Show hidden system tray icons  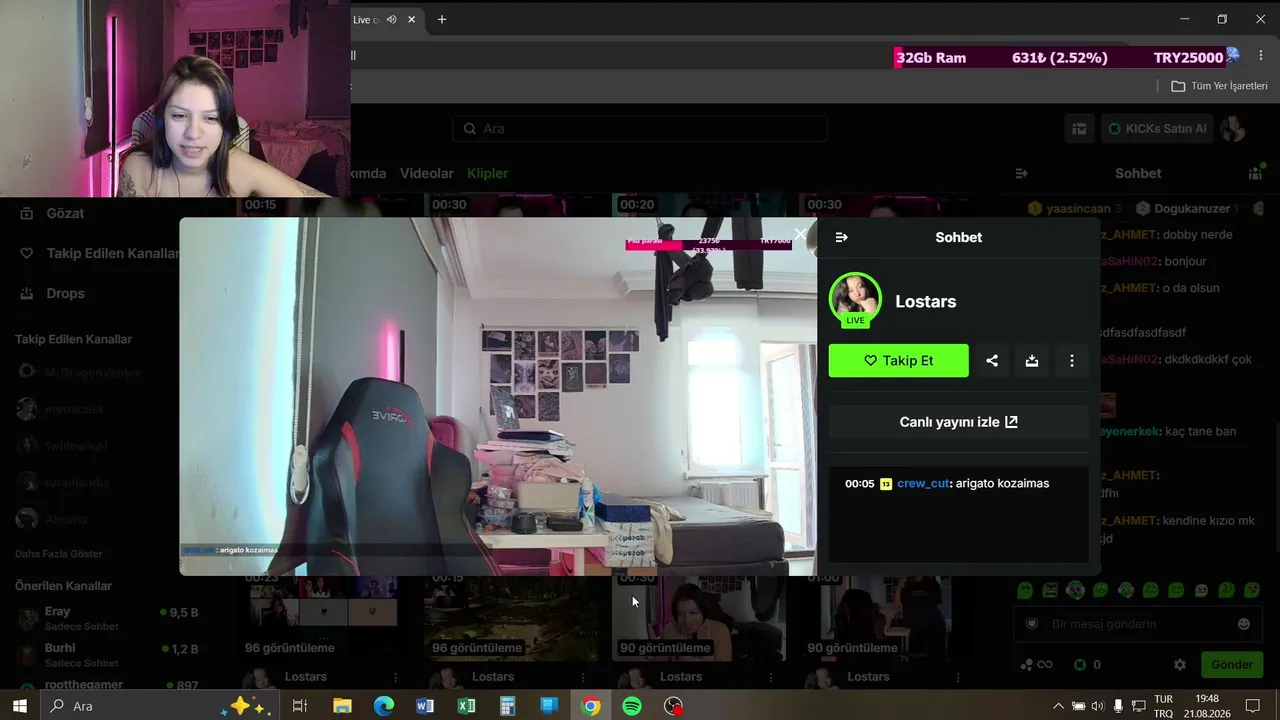point(1058,706)
